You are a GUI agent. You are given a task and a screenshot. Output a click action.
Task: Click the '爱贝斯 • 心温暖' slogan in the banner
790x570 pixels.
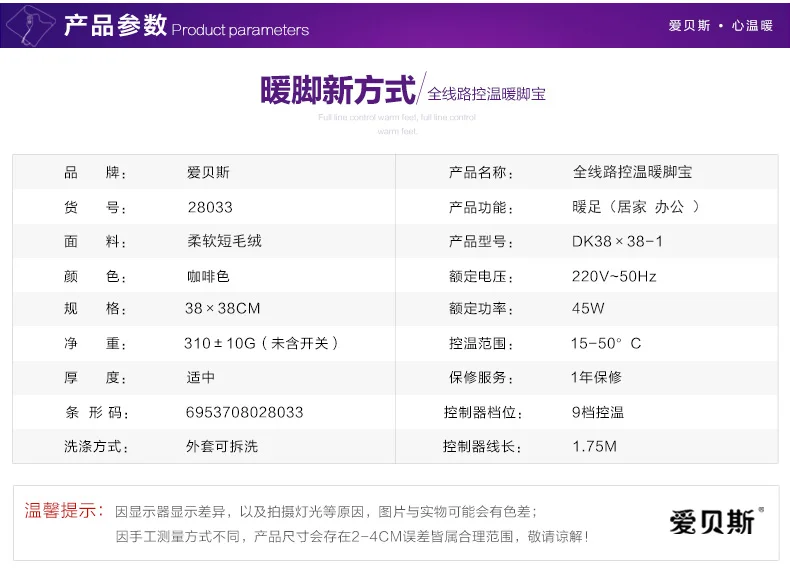(720, 25)
